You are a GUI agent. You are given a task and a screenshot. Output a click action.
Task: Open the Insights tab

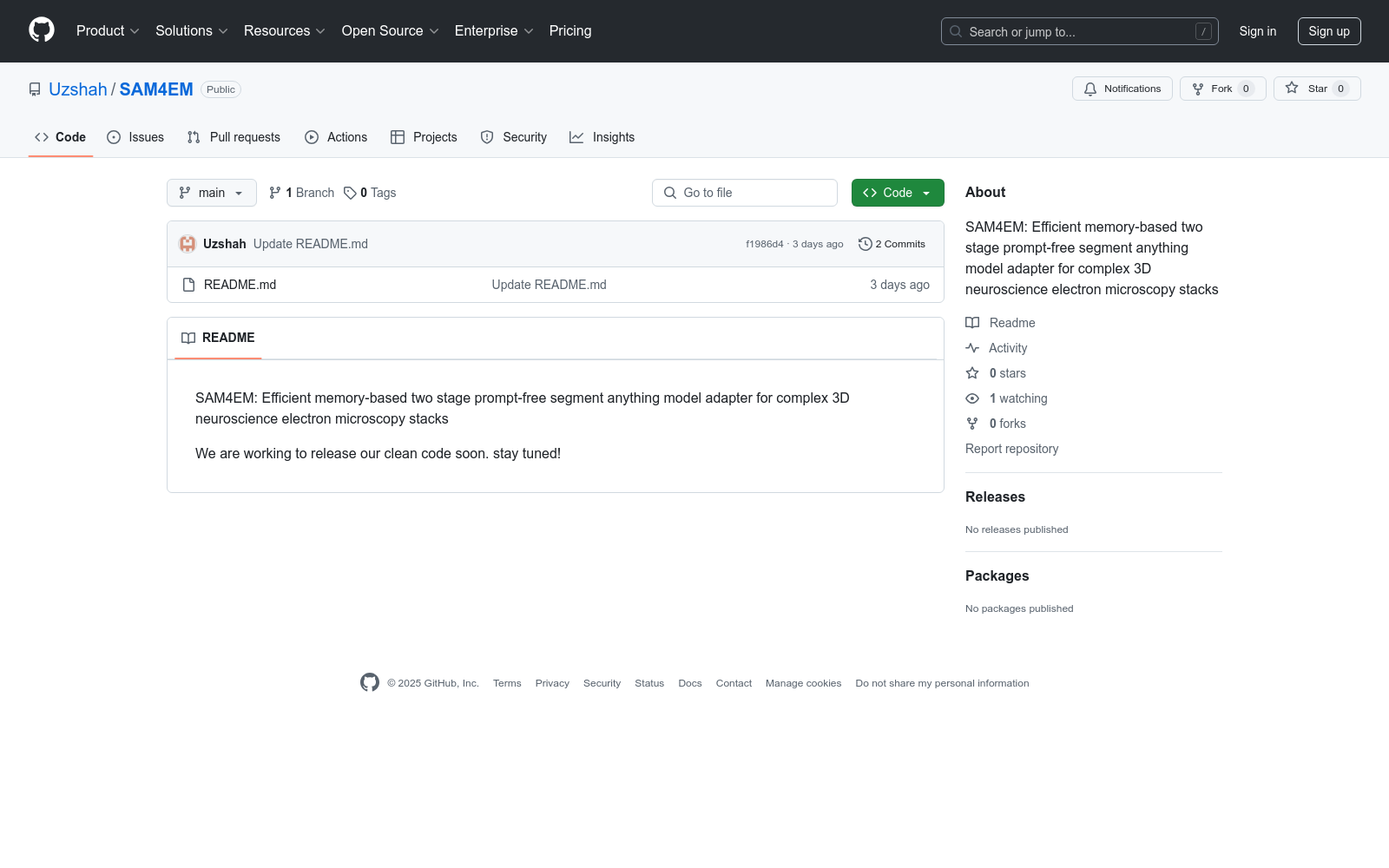click(602, 137)
